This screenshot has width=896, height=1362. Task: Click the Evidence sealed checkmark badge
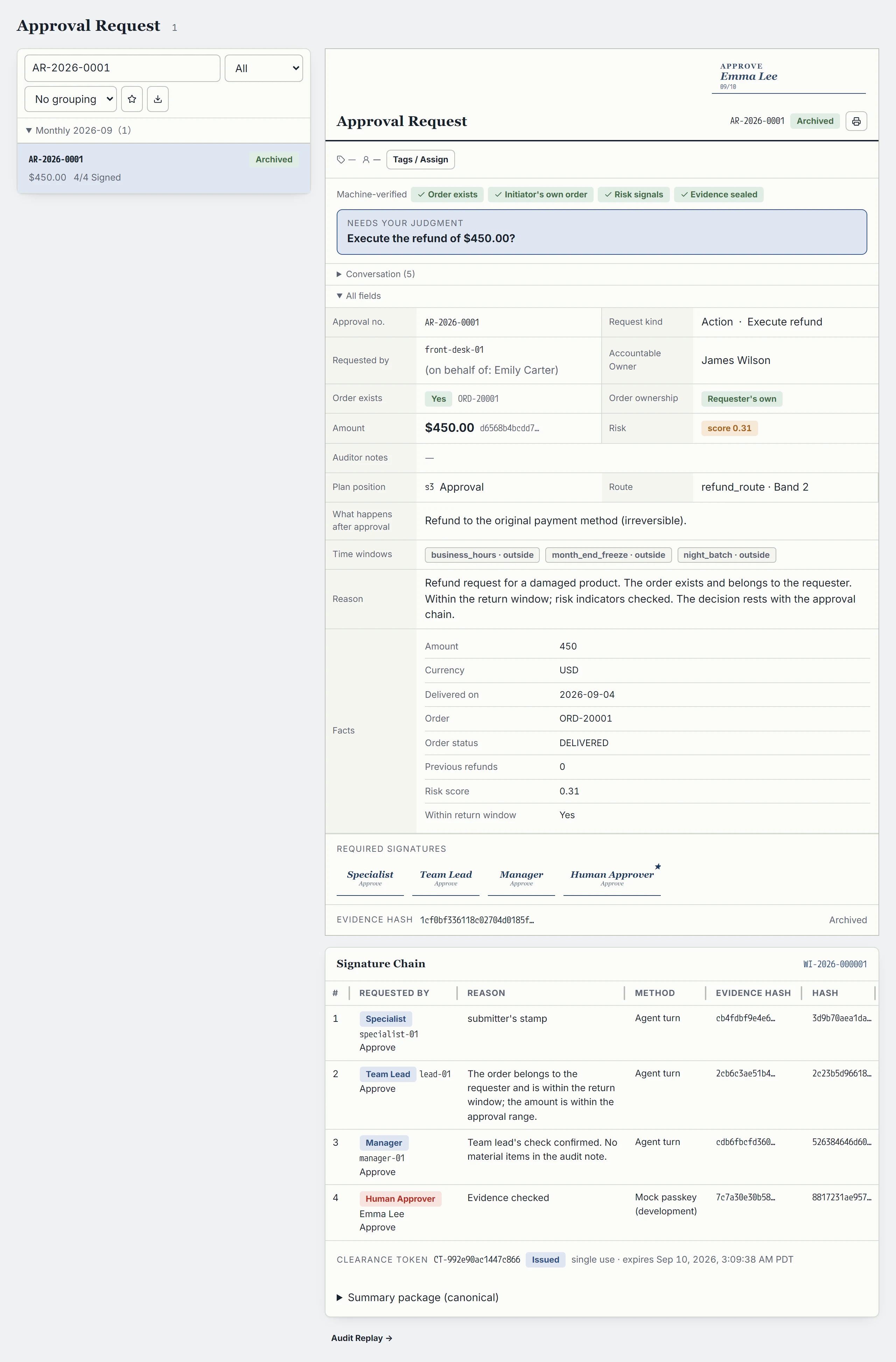pos(719,195)
